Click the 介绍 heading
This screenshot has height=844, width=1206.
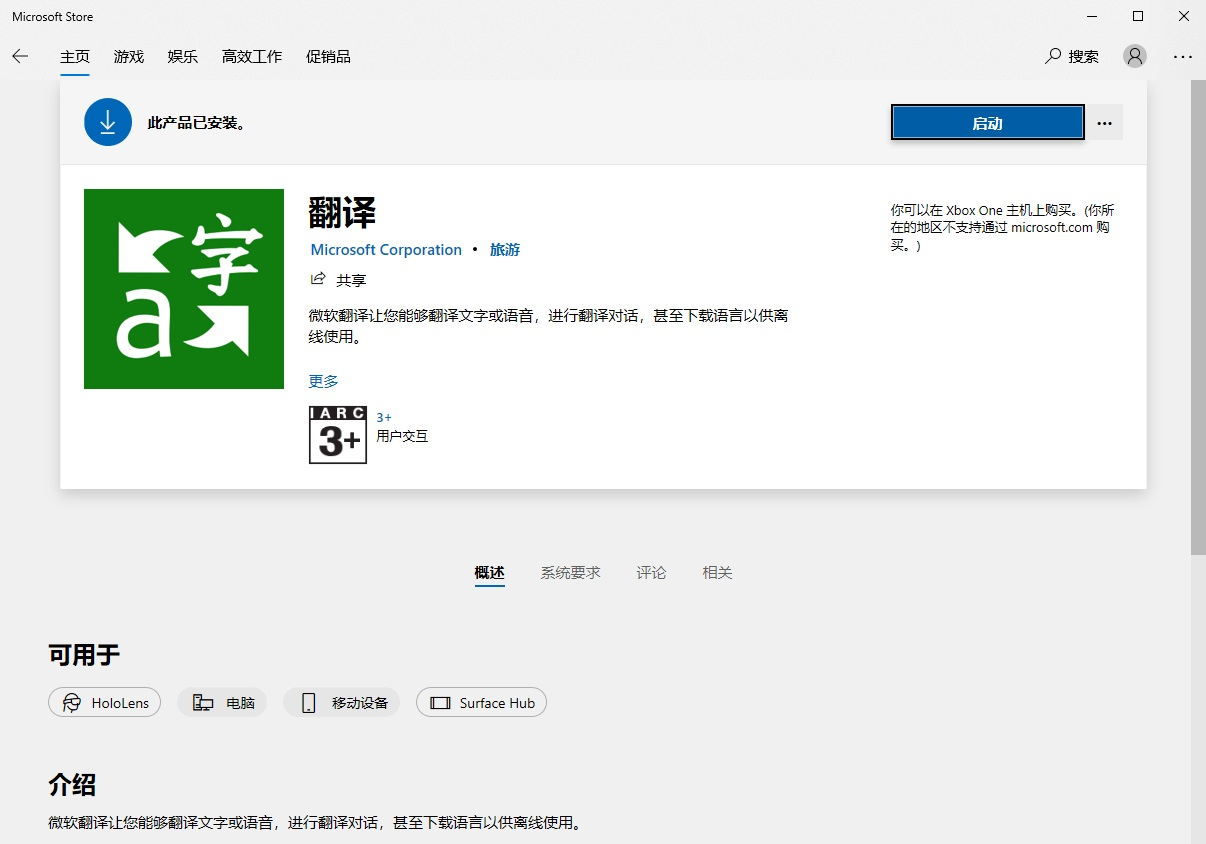pyautogui.click(x=72, y=784)
